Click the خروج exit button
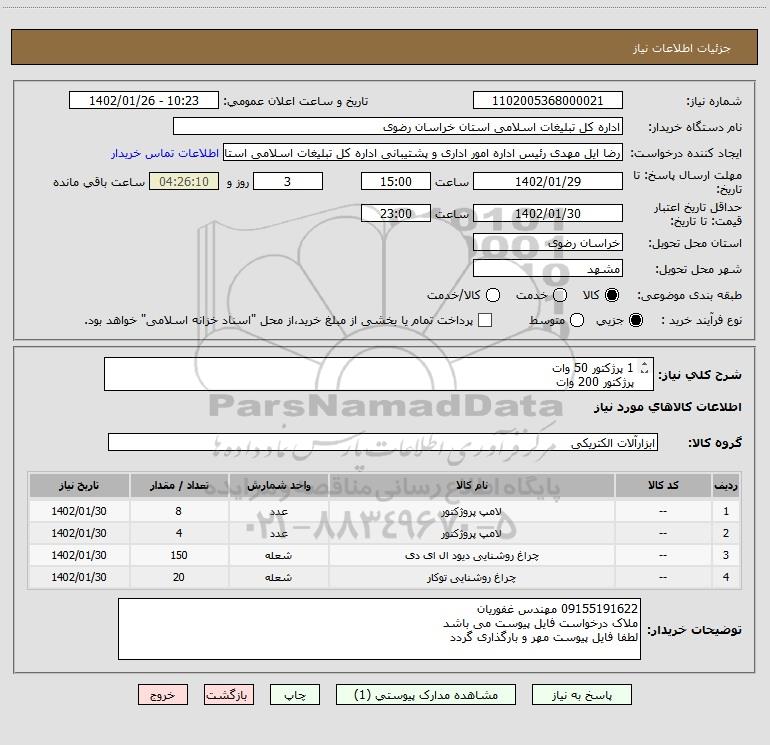 click(x=163, y=695)
